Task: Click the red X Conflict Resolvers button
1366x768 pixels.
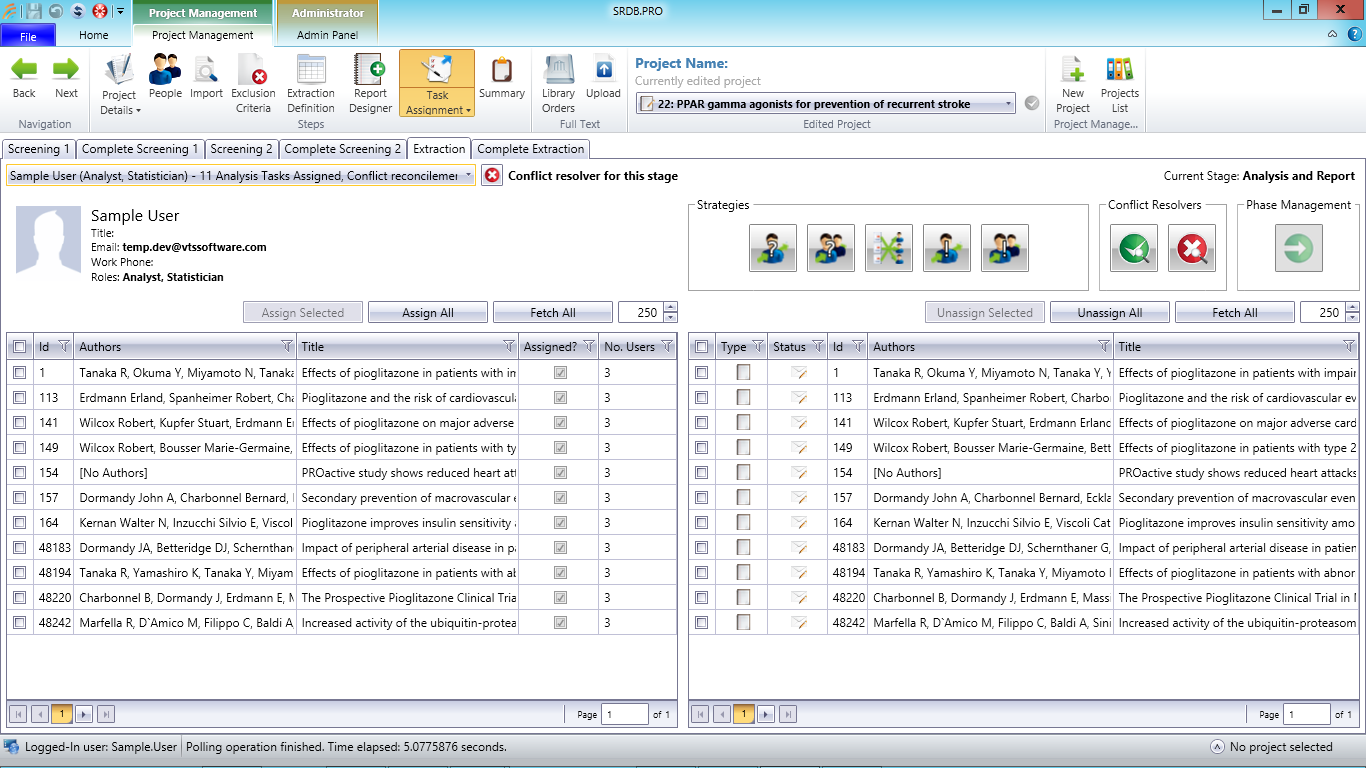Action: click(1192, 248)
